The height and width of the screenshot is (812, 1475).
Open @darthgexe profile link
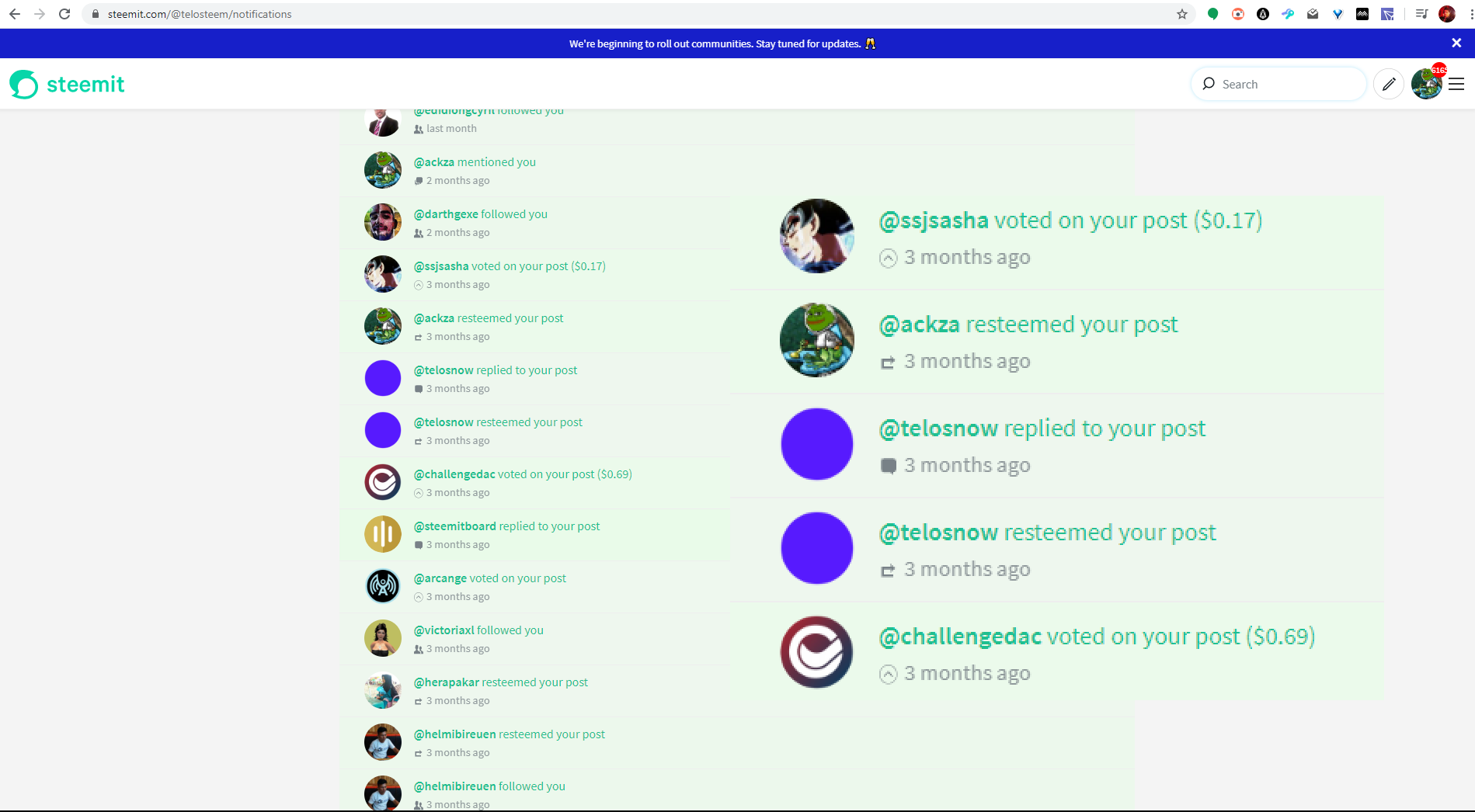click(x=445, y=214)
